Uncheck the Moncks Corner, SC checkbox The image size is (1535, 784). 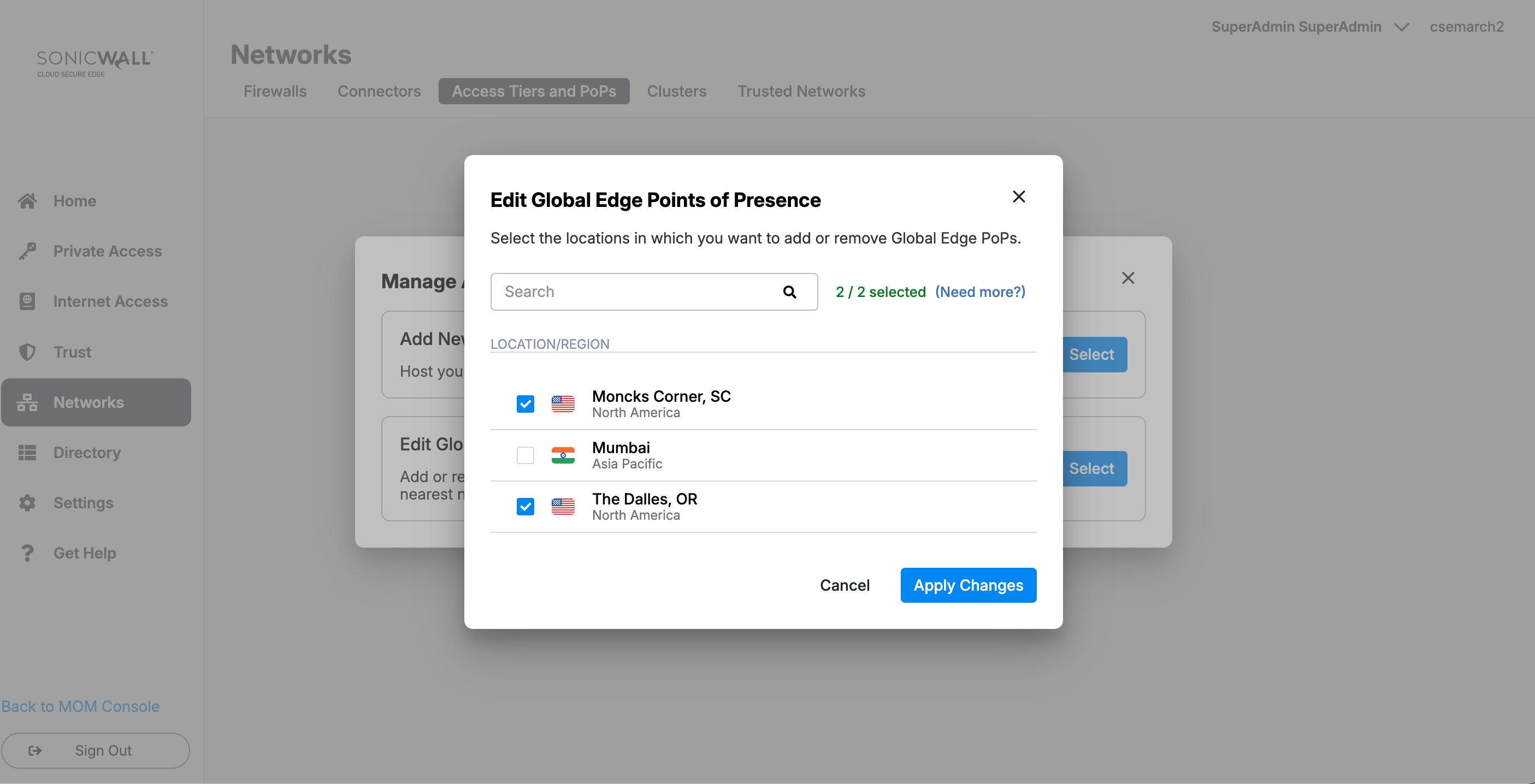(x=525, y=404)
